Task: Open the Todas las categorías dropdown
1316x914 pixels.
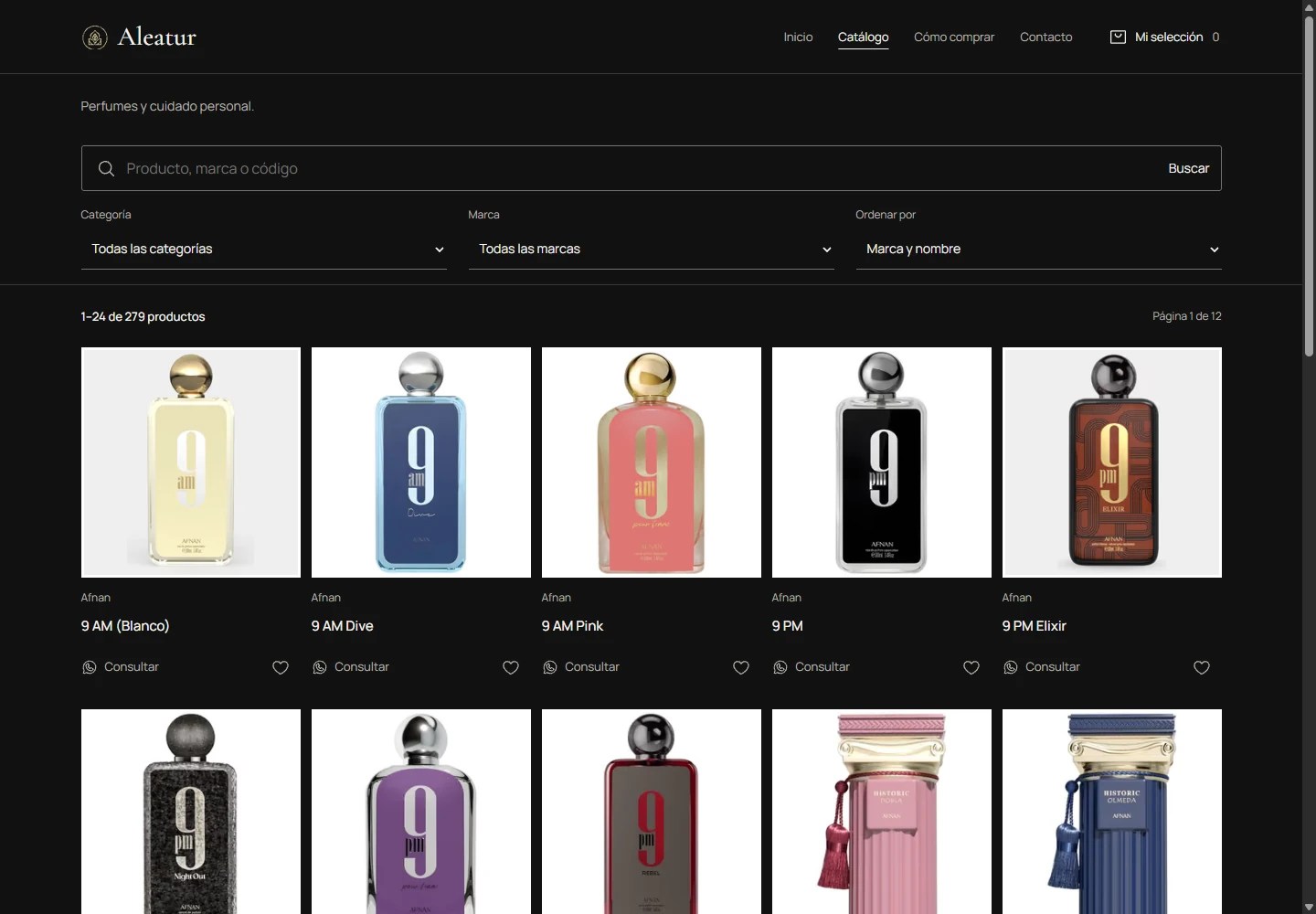Action: pyautogui.click(x=264, y=250)
